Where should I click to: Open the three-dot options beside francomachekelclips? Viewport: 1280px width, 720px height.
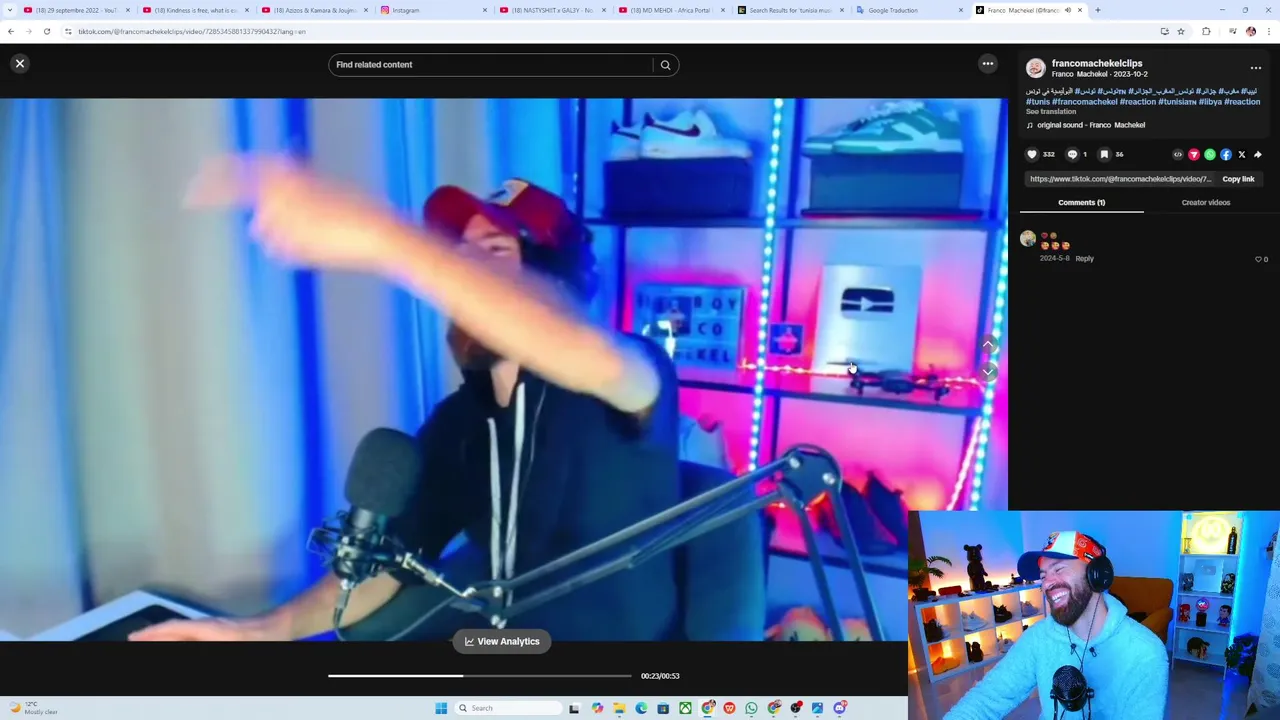tap(1256, 68)
